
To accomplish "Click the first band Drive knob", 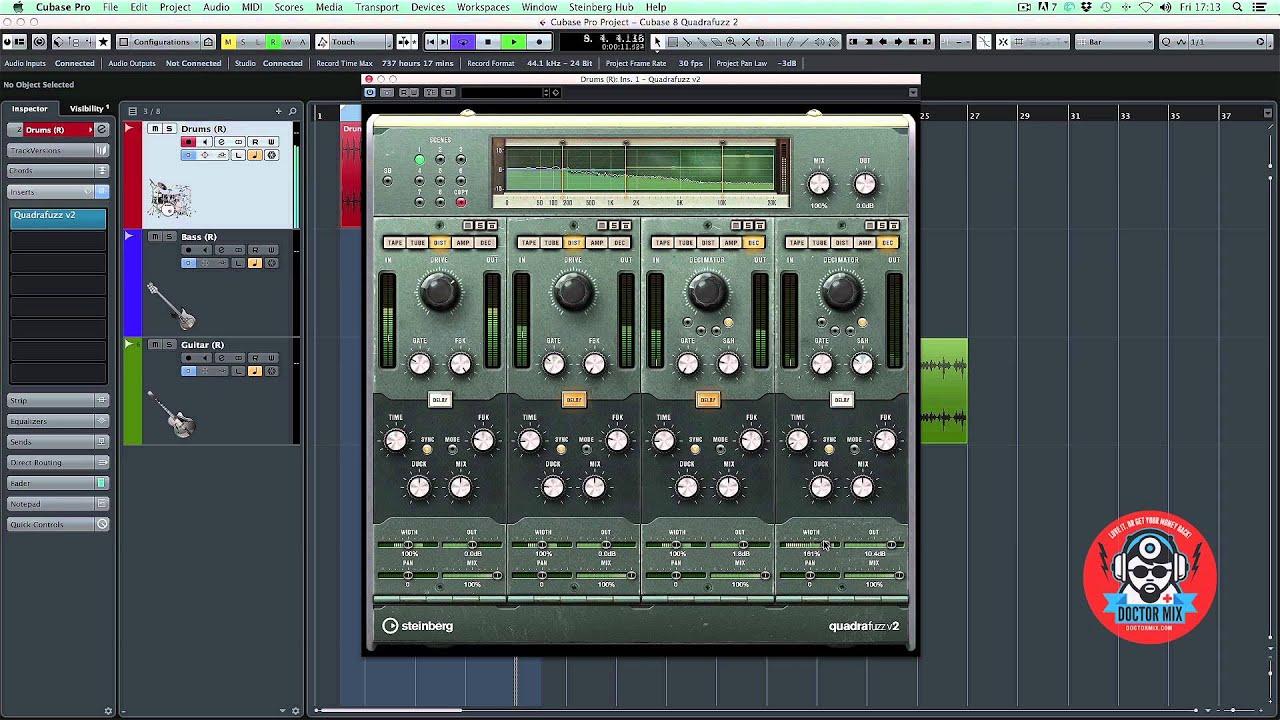I will [x=439, y=292].
